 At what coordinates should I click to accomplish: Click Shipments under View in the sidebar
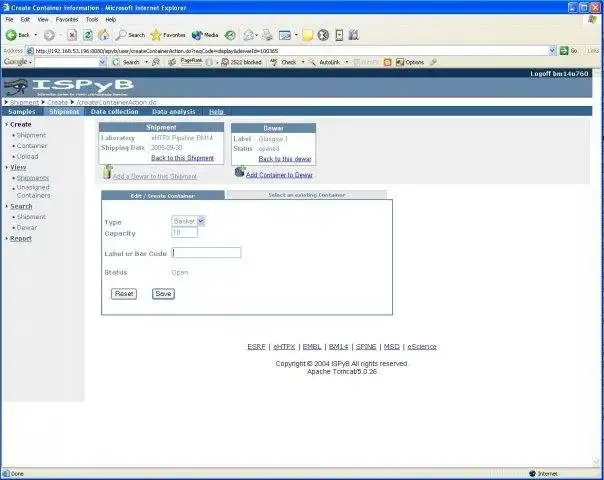[x=33, y=178]
